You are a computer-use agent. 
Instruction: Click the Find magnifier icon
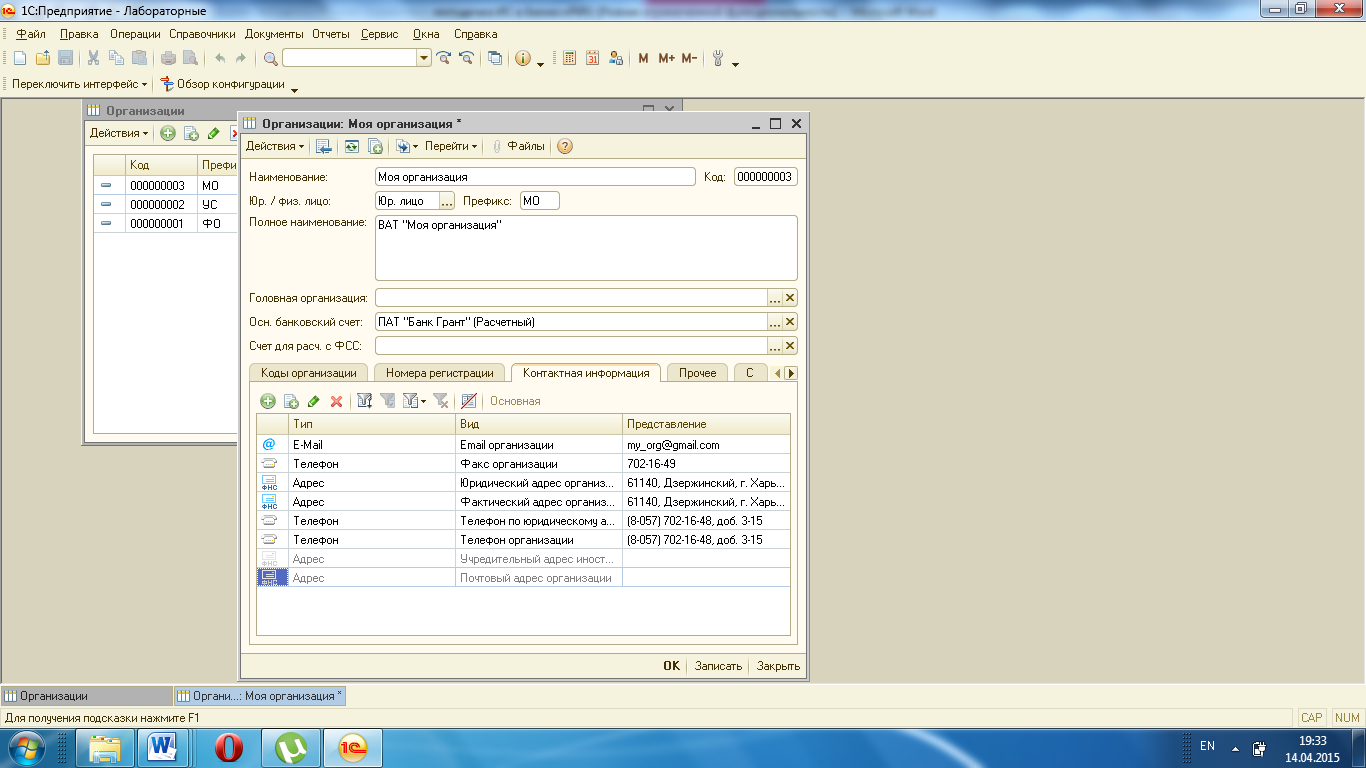[270, 58]
